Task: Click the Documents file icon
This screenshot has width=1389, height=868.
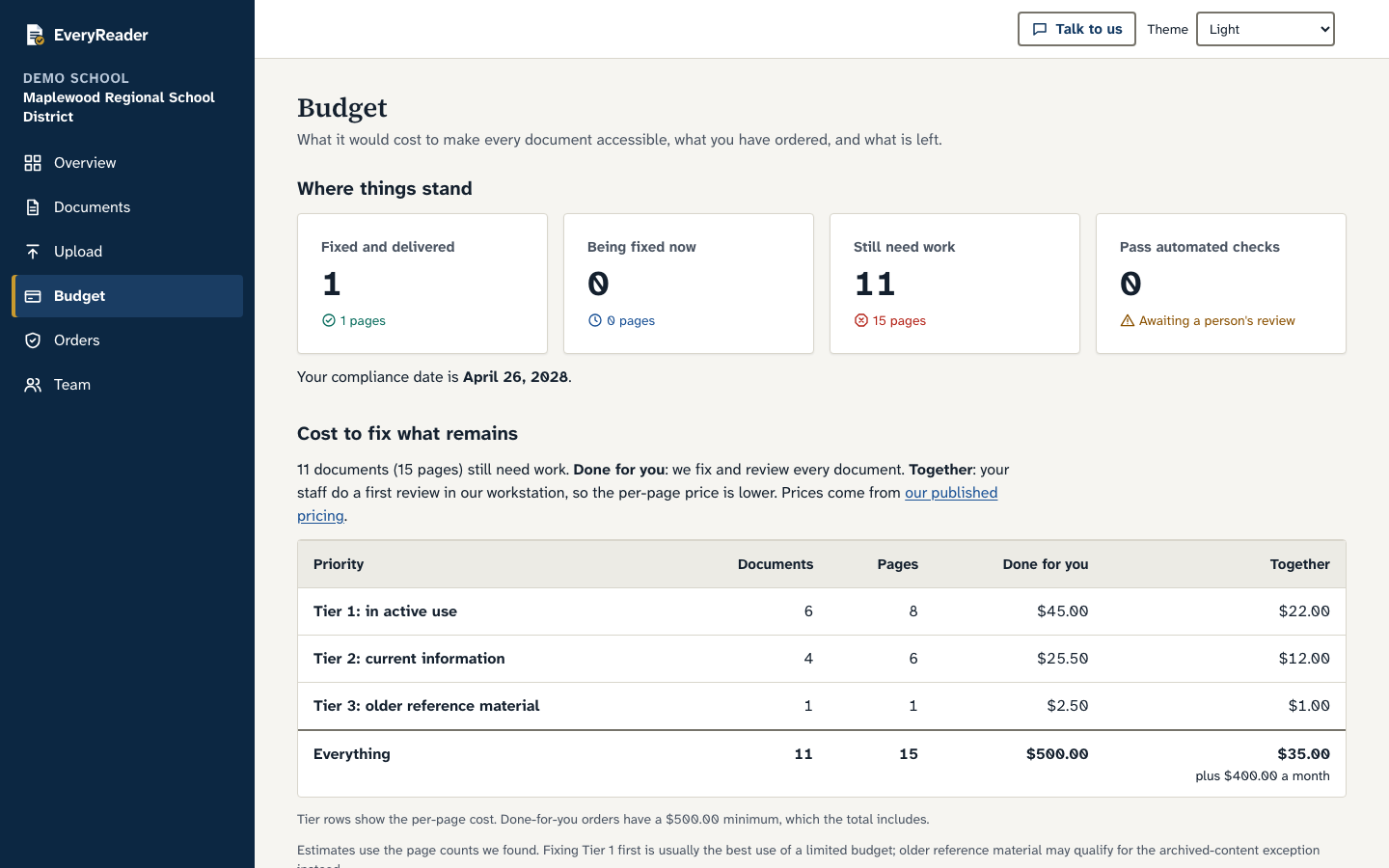Action: tap(33, 207)
